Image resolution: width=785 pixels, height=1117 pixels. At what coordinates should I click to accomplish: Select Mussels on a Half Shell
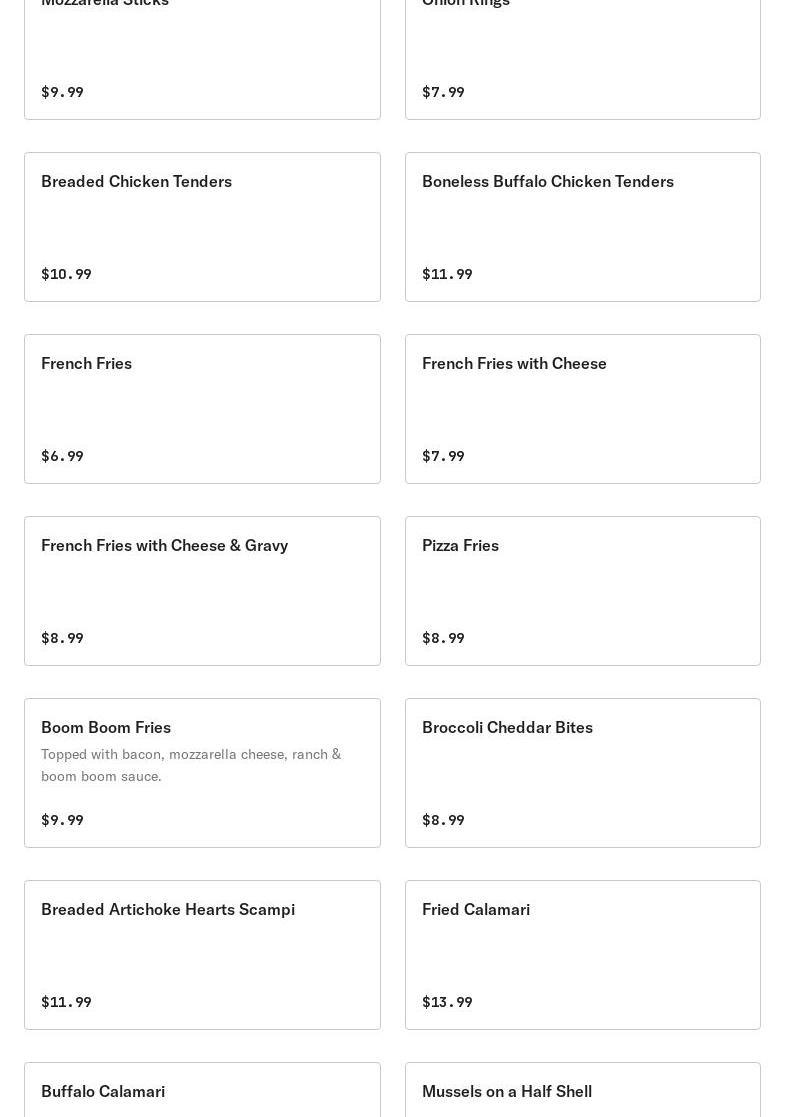click(x=582, y=1091)
